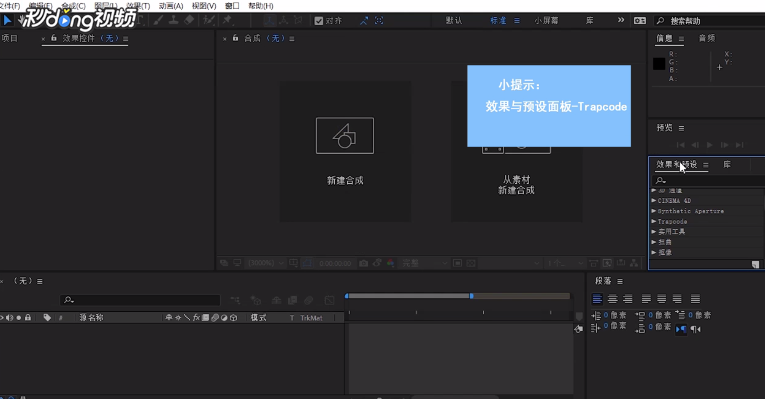Click the first-frame preview button
Screen dimensions: 765x399
click(681, 145)
